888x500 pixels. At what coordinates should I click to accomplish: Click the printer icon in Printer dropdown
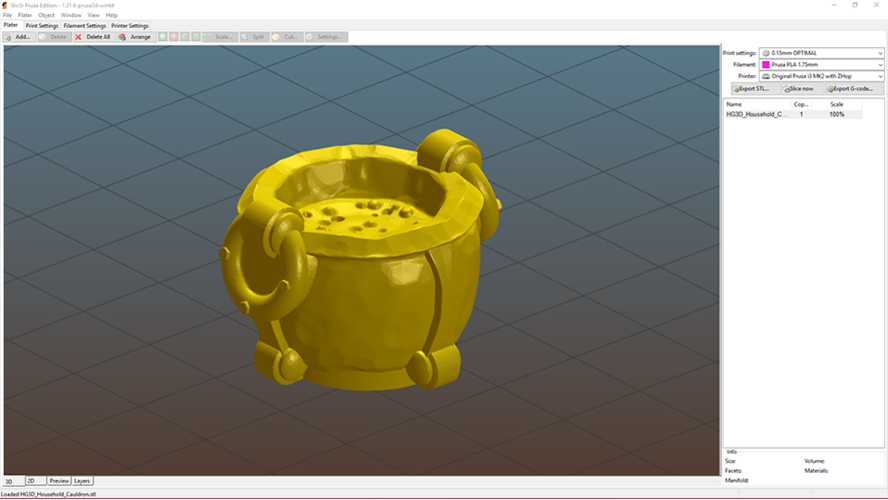pyautogui.click(x=766, y=76)
